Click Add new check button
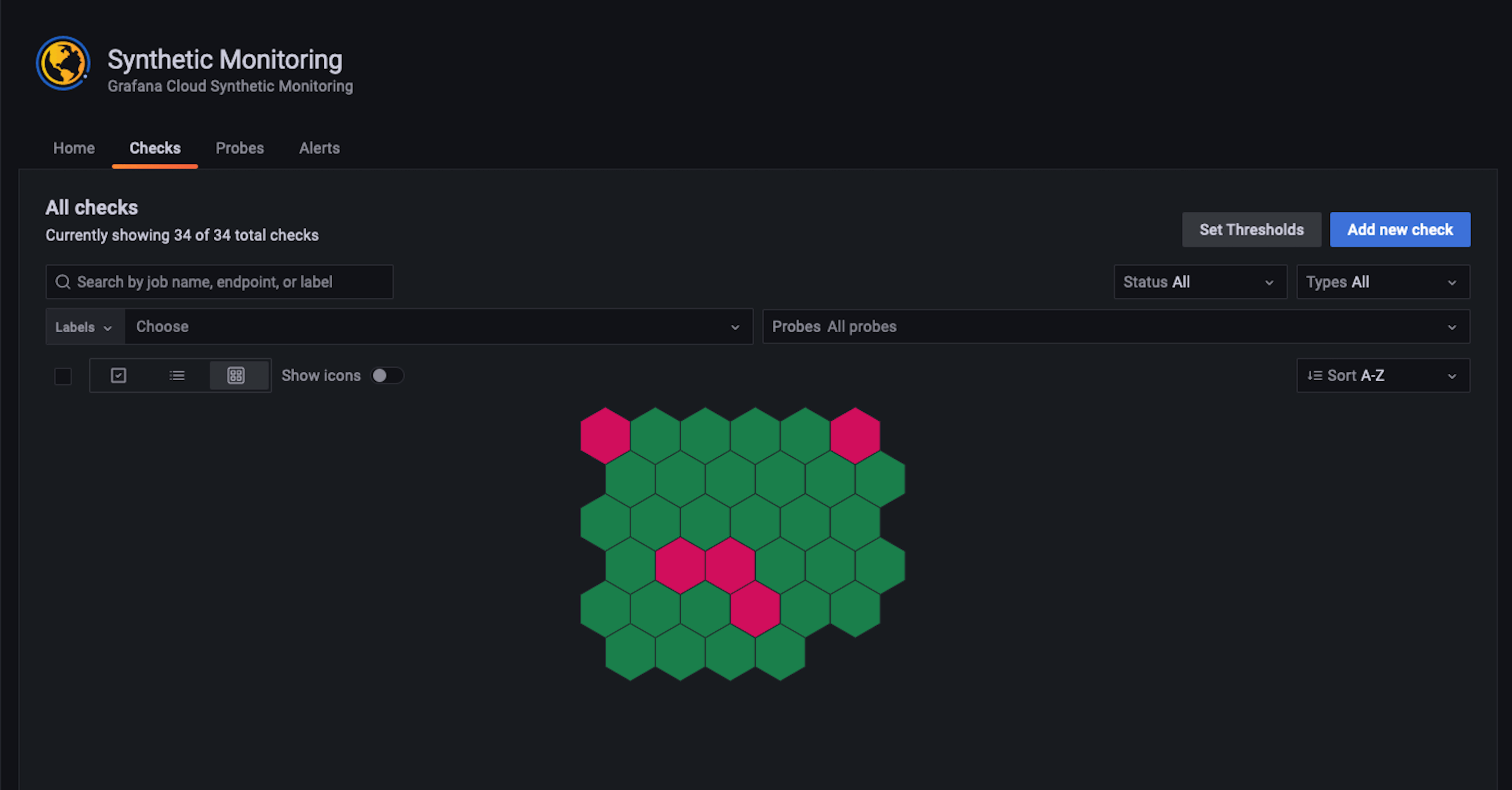Screen dimensions: 1512x790 click(x=1399, y=230)
